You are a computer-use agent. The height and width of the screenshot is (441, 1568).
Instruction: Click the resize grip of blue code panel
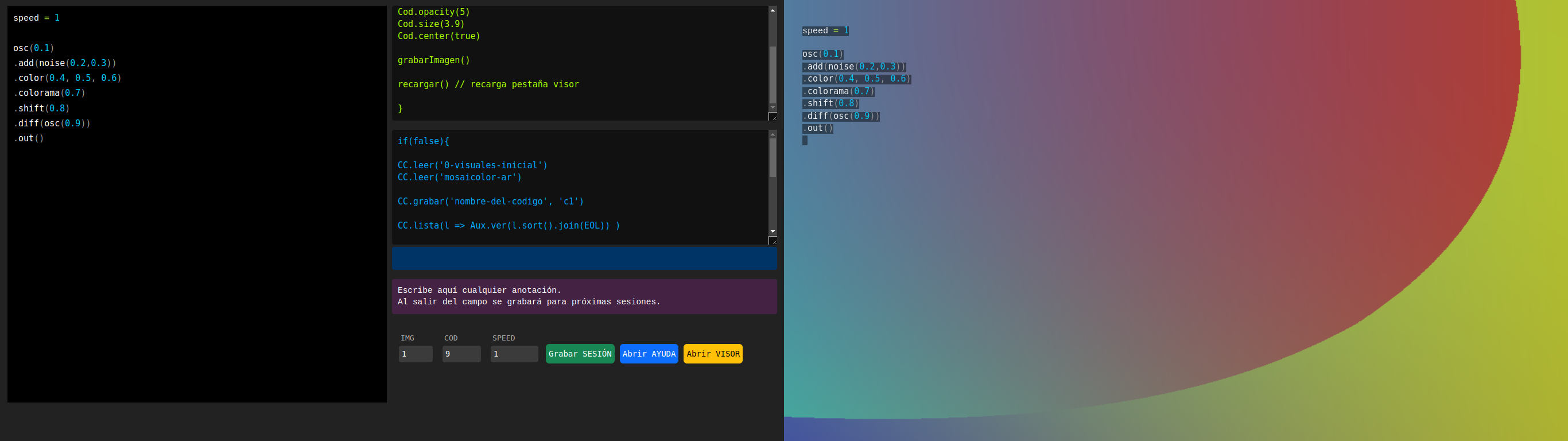coord(773,241)
